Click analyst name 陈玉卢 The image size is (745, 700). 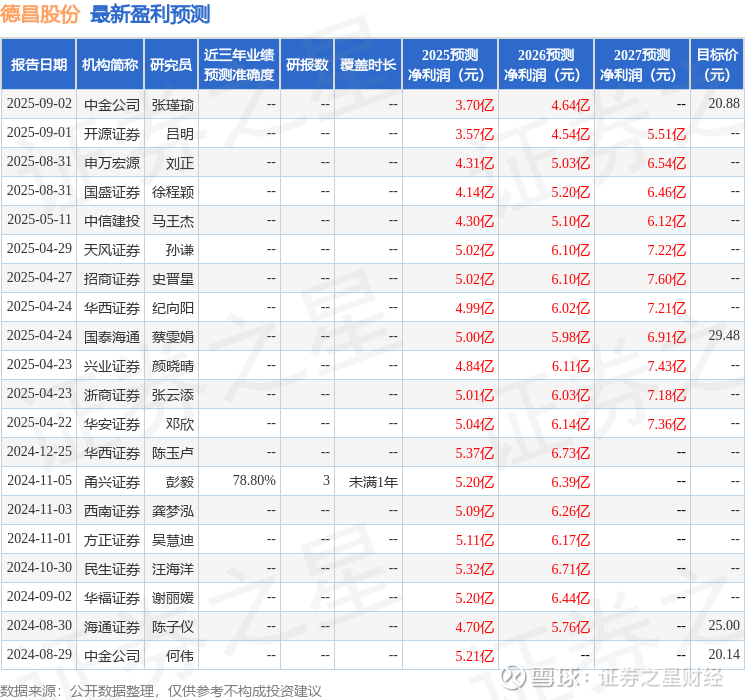pos(173,453)
